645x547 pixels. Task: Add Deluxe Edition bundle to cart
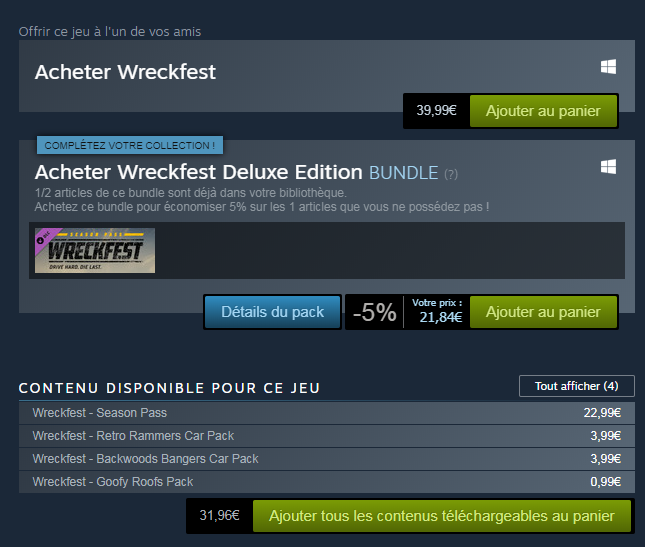543,312
